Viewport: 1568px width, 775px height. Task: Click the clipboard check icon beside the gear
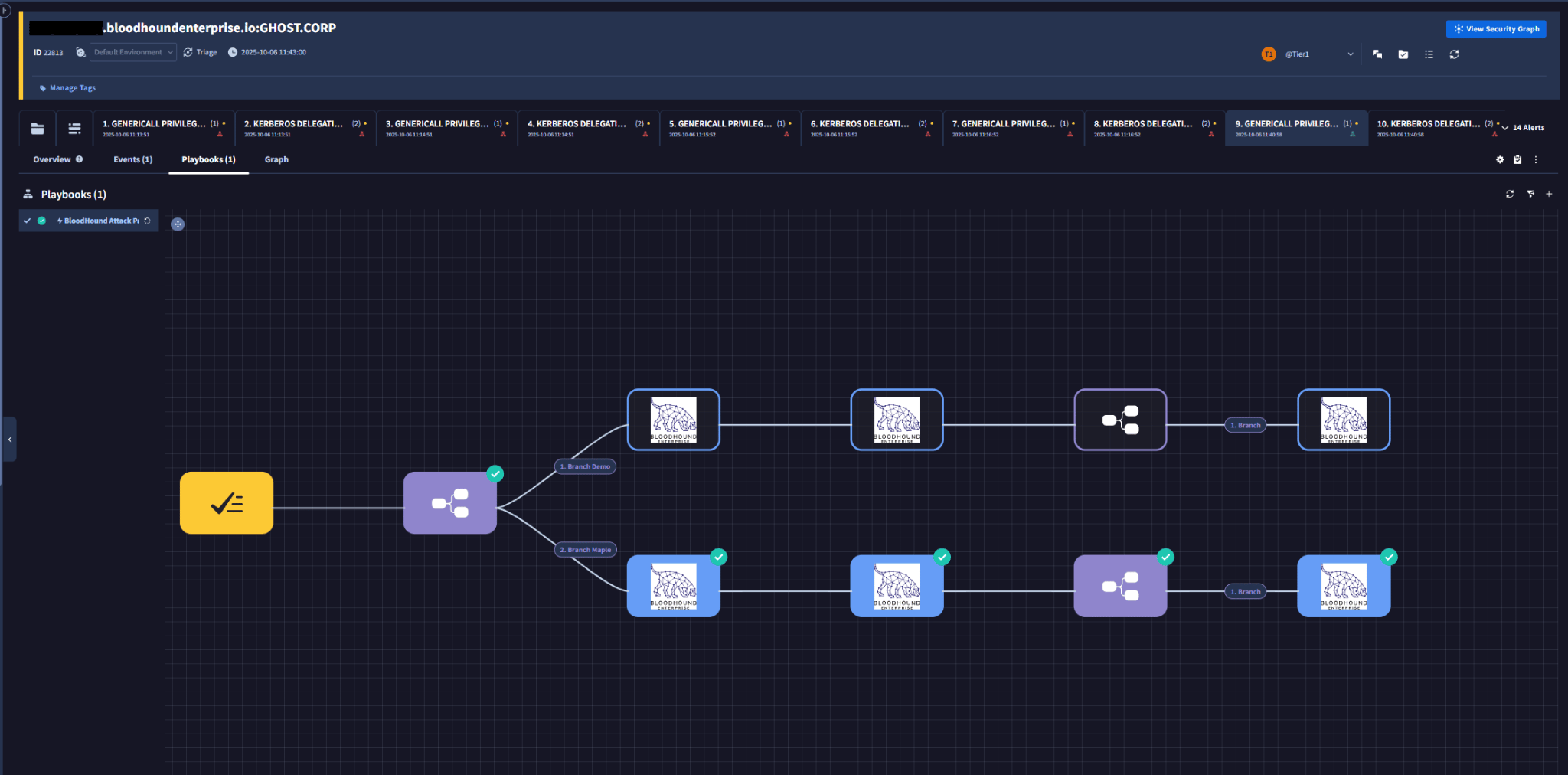1517,160
